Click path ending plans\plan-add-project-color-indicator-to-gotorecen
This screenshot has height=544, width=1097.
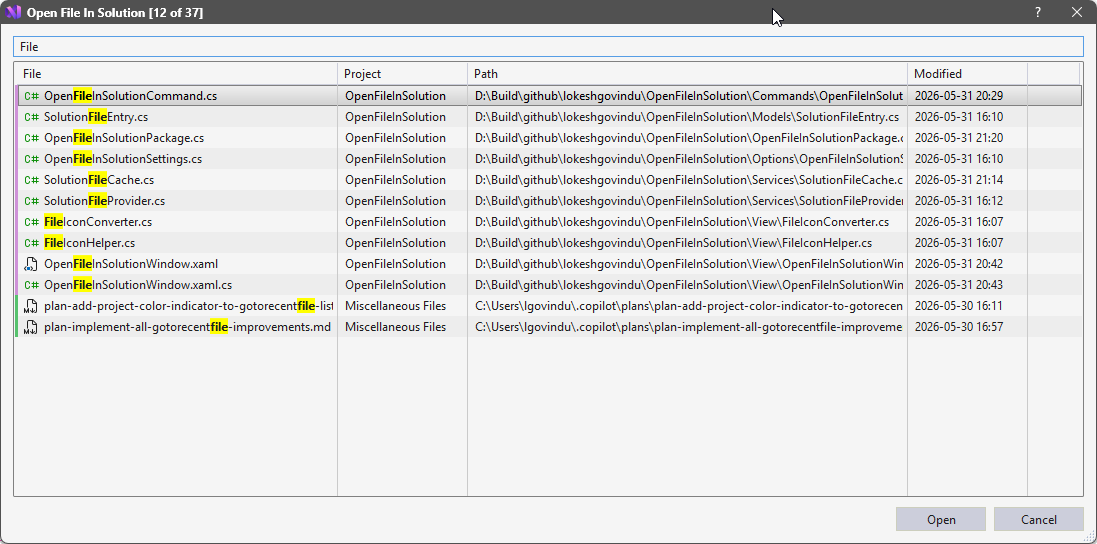coord(688,306)
